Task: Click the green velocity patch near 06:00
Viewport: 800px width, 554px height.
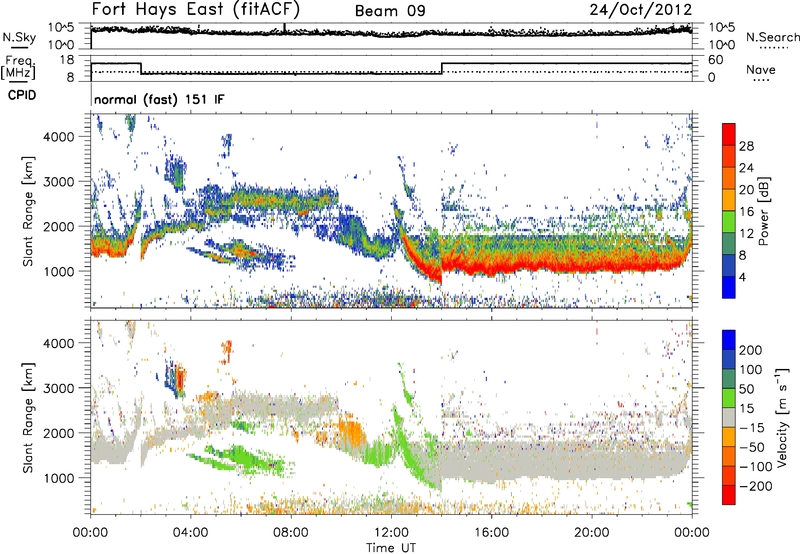Action: coord(244,458)
